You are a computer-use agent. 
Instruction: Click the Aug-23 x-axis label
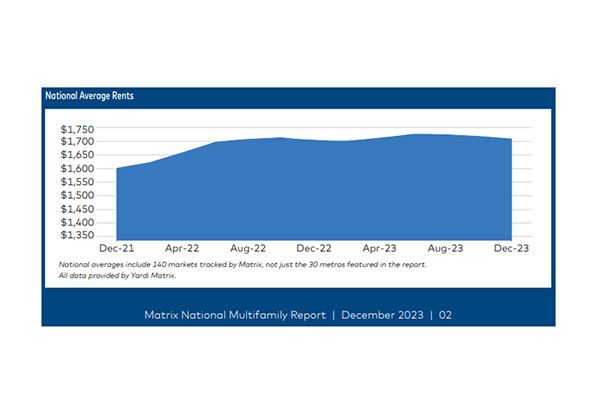444,248
